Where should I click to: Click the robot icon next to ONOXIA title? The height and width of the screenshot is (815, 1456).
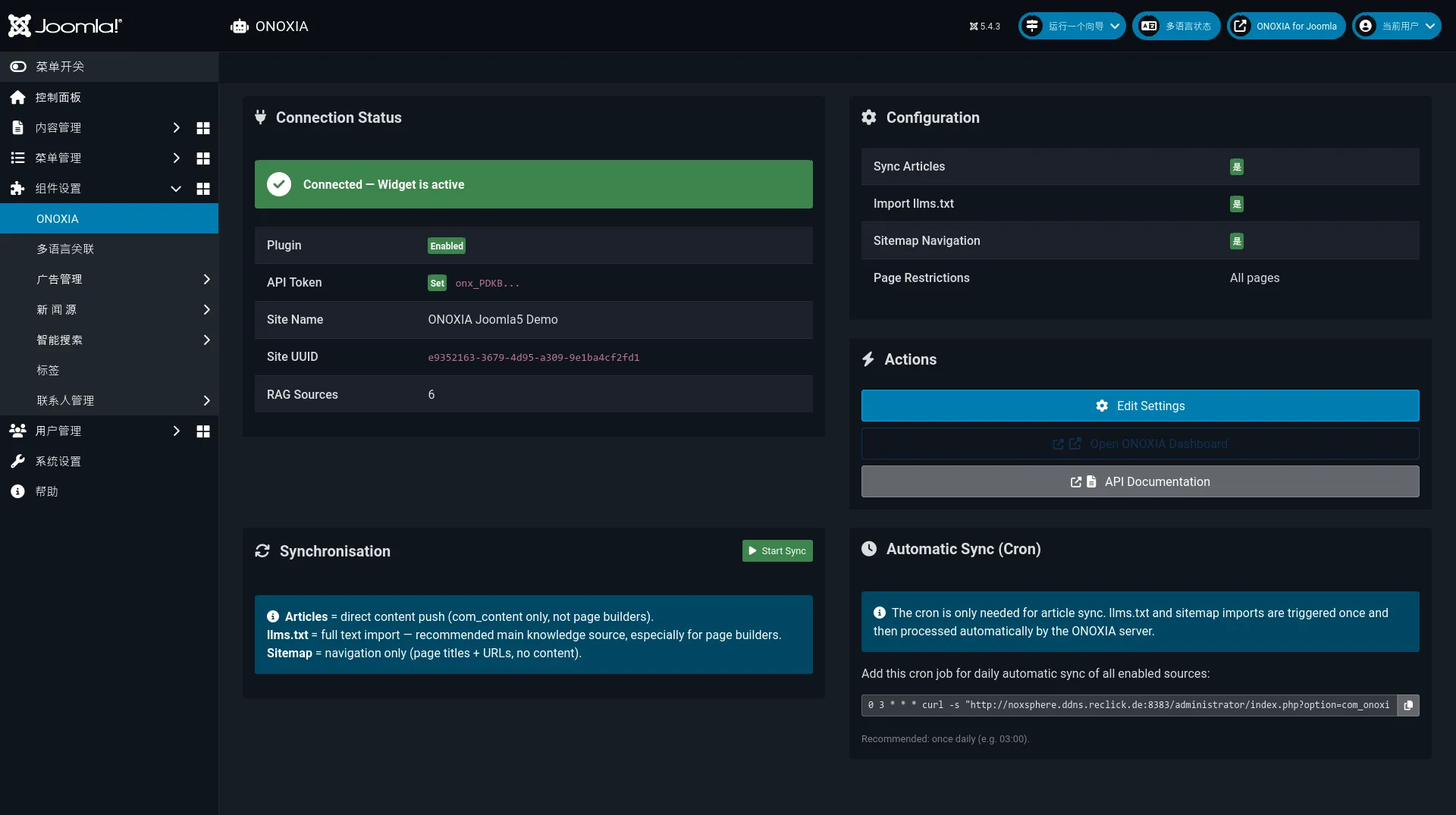pos(240,27)
